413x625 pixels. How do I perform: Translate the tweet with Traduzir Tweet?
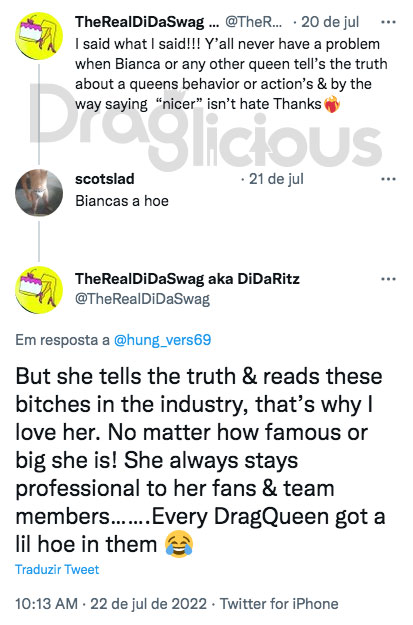(57, 569)
